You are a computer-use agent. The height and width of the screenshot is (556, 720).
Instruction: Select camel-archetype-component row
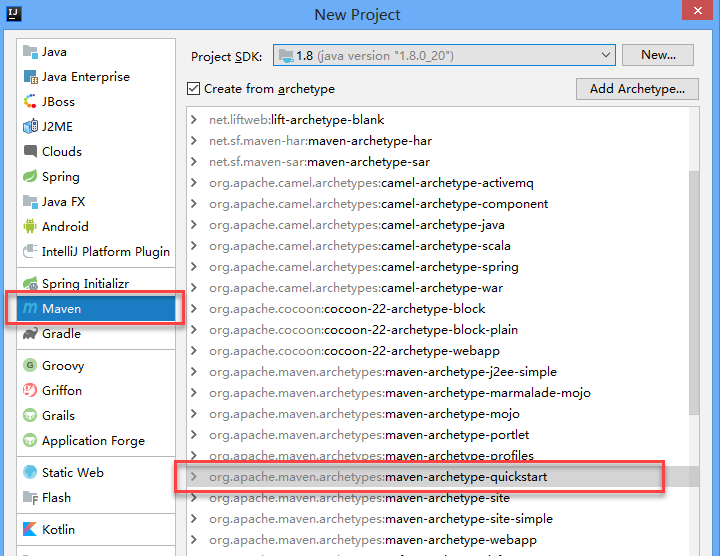coord(438,204)
